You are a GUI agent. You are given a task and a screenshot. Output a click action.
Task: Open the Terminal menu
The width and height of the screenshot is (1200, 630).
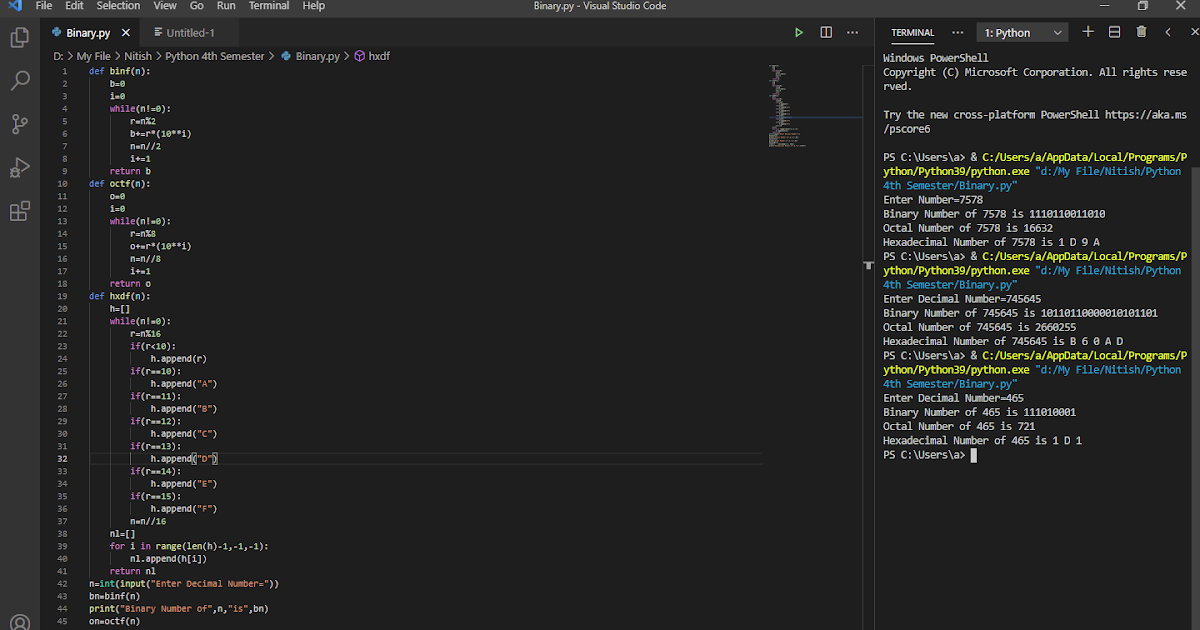click(x=269, y=6)
